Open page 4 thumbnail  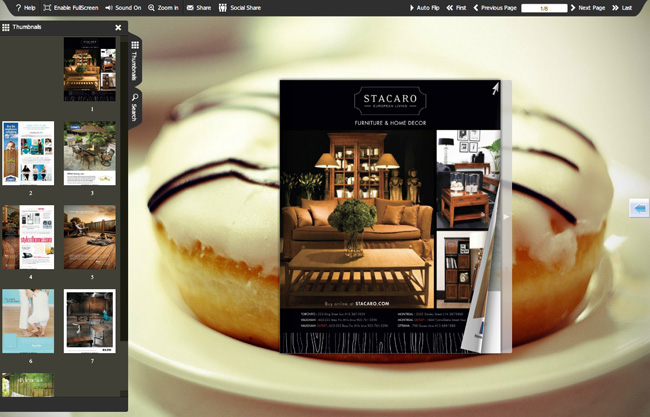point(28,237)
